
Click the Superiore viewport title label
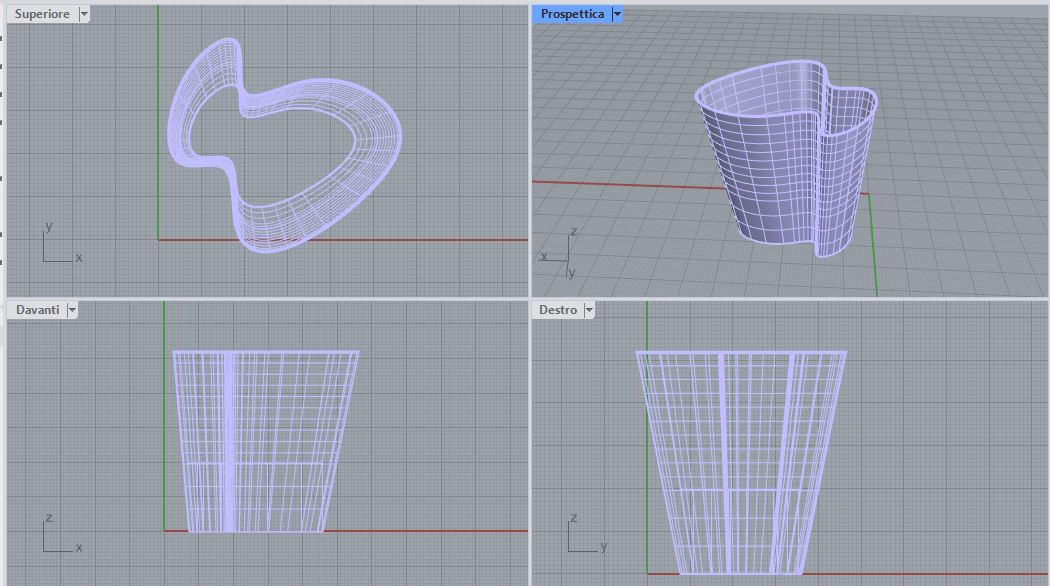point(42,14)
